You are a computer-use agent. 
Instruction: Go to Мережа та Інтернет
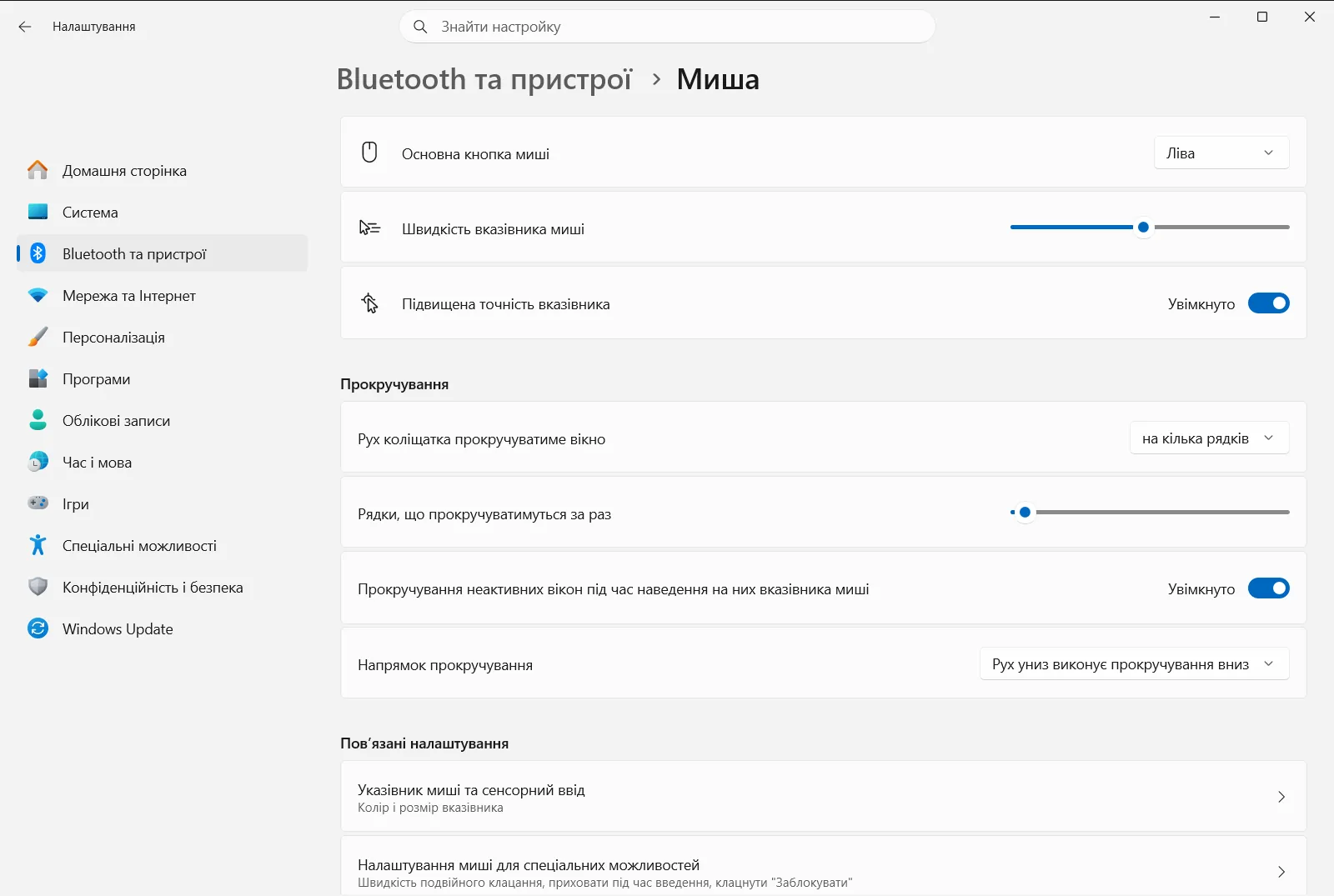[x=163, y=295]
